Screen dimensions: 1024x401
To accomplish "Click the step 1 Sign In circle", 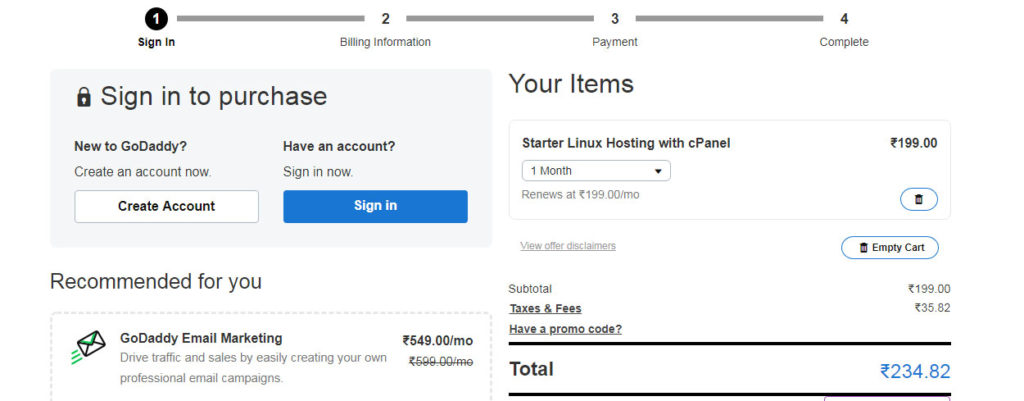I will click(x=156, y=19).
